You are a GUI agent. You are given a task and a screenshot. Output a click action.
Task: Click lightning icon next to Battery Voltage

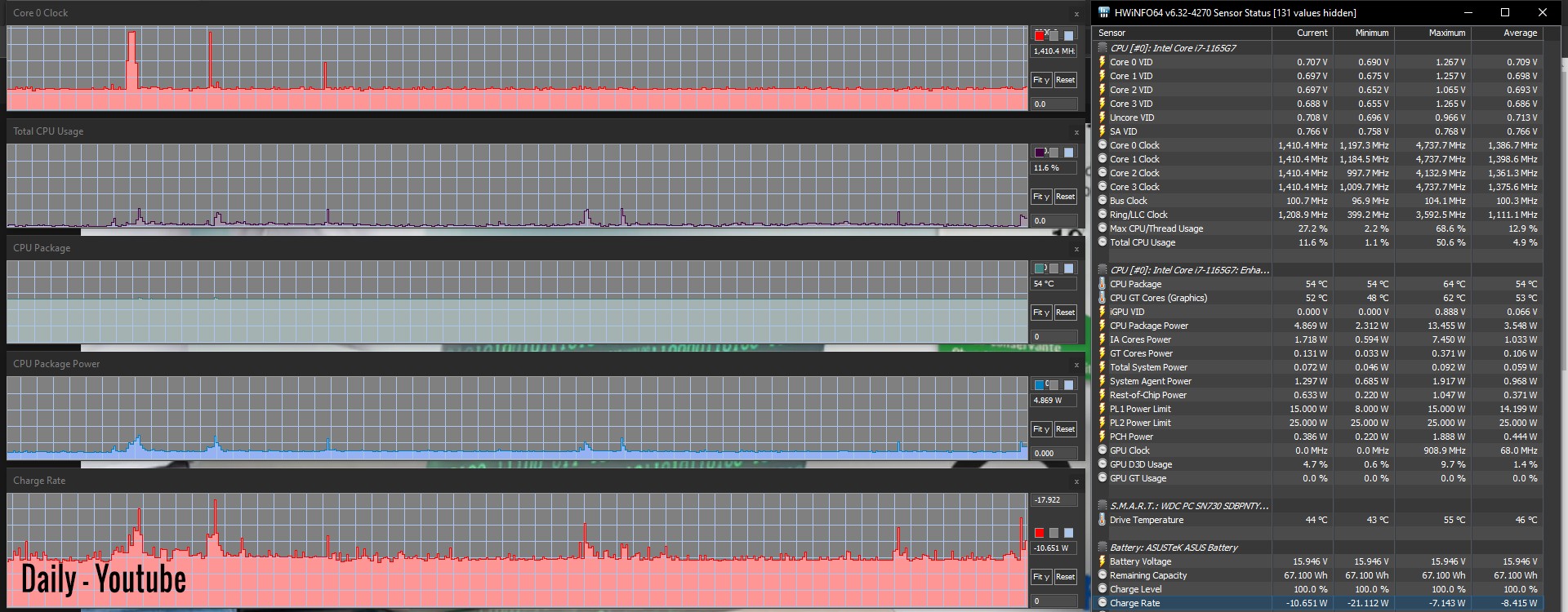pyautogui.click(x=1102, y=561)
